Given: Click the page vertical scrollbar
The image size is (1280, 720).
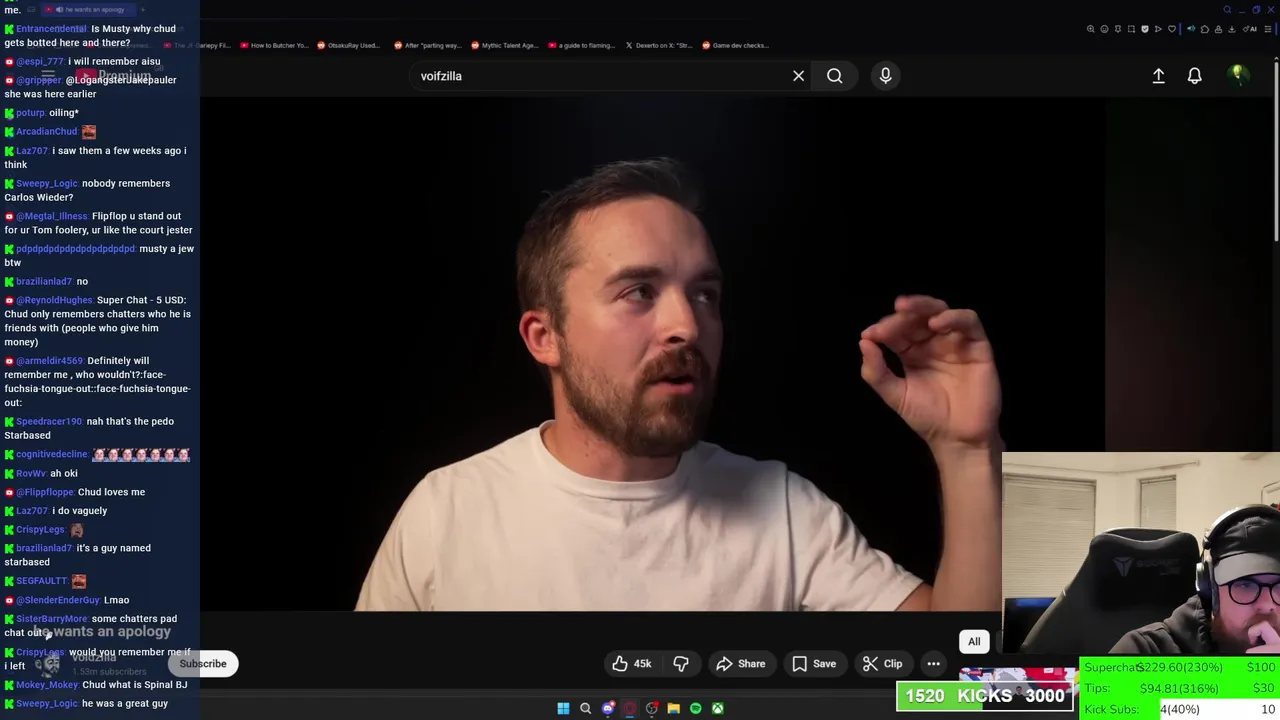Looking at the screenshot, I should [1276, 150].
